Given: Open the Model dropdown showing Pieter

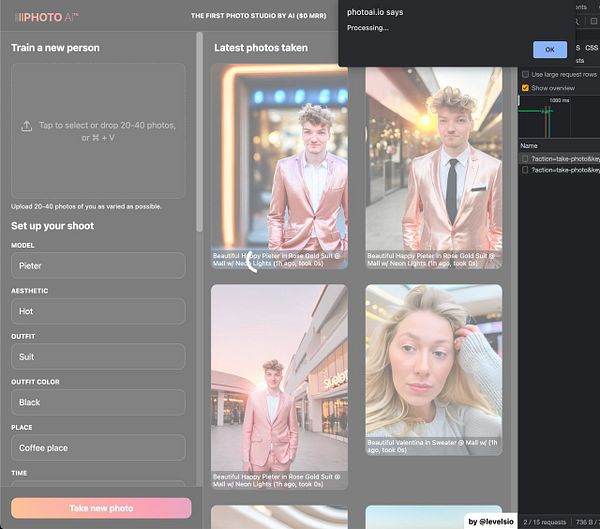Looking at the screenshot, I should coord(98,265).
